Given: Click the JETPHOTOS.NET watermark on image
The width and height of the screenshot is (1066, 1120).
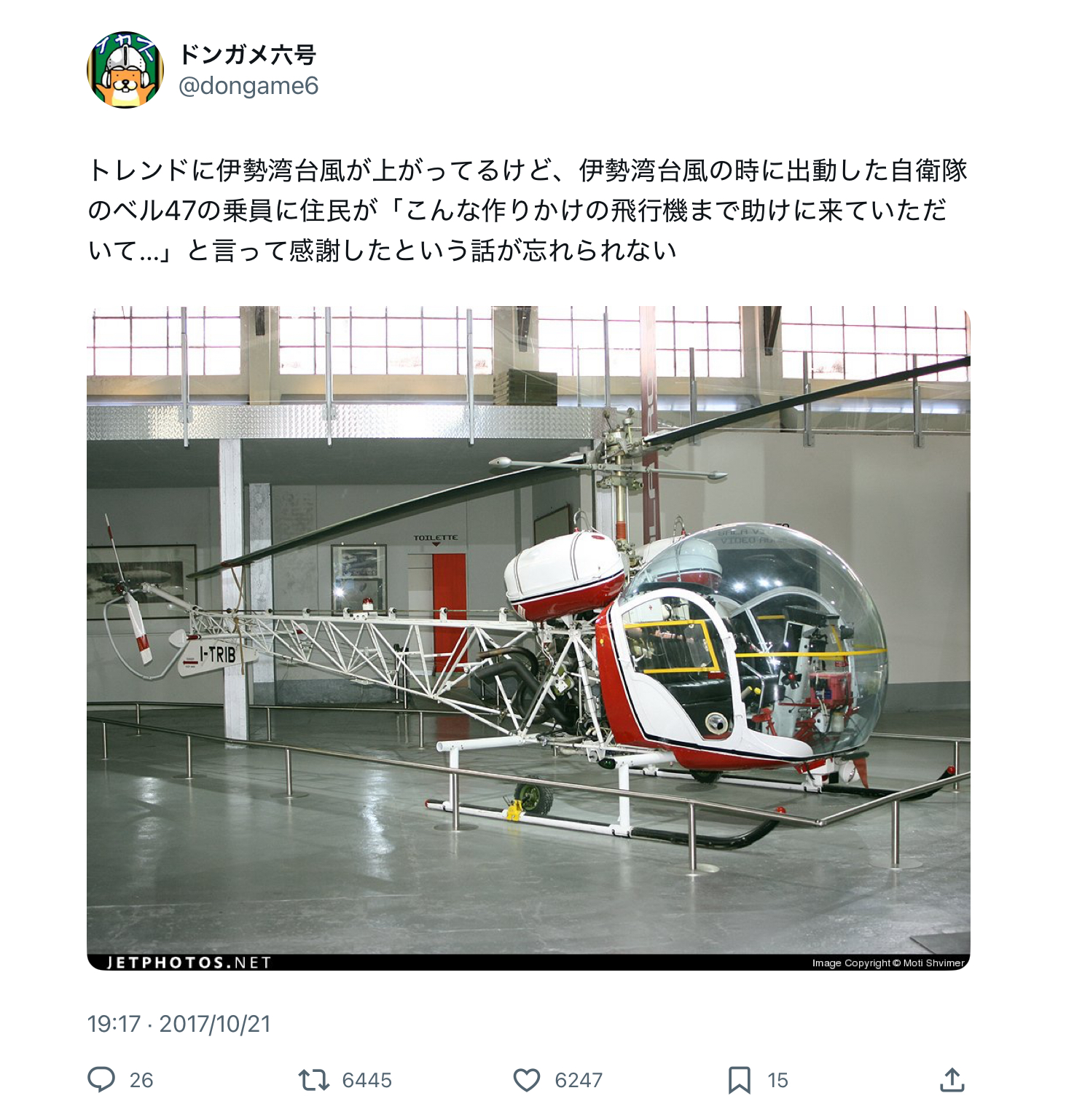Looking at the screenshot, I should tap(189, 963).
